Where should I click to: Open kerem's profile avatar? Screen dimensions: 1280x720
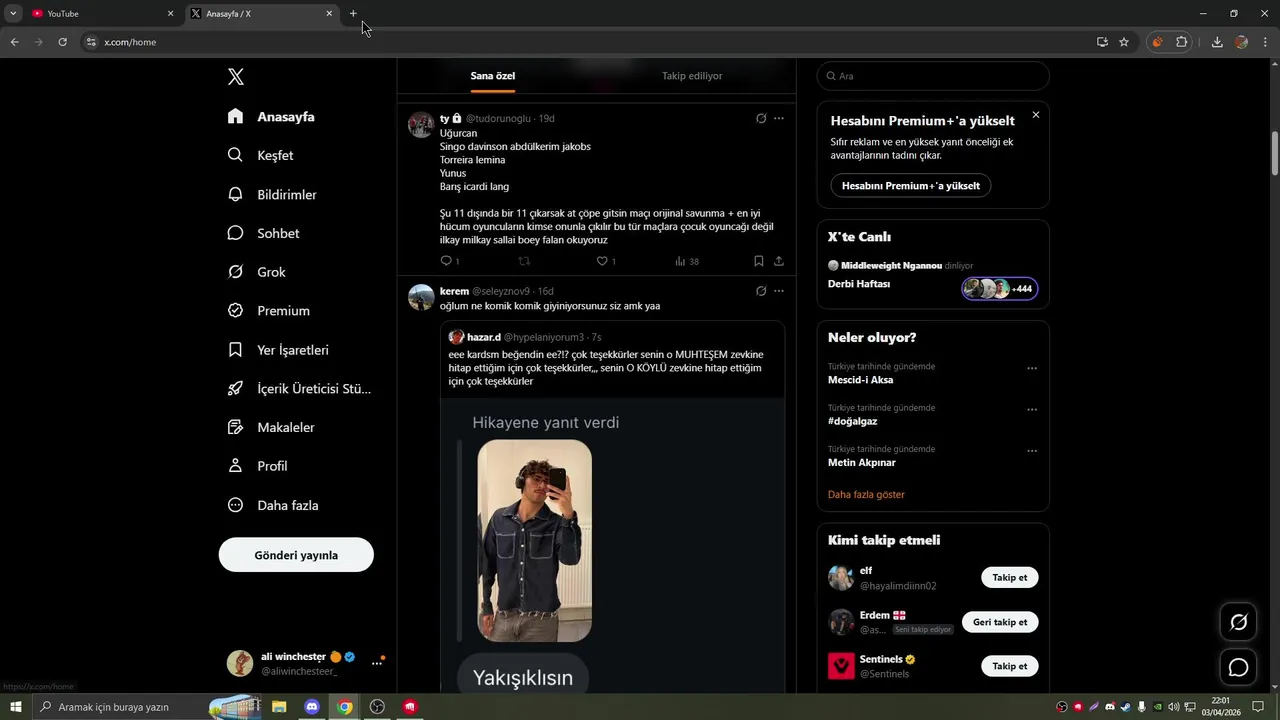click(421, 297)
